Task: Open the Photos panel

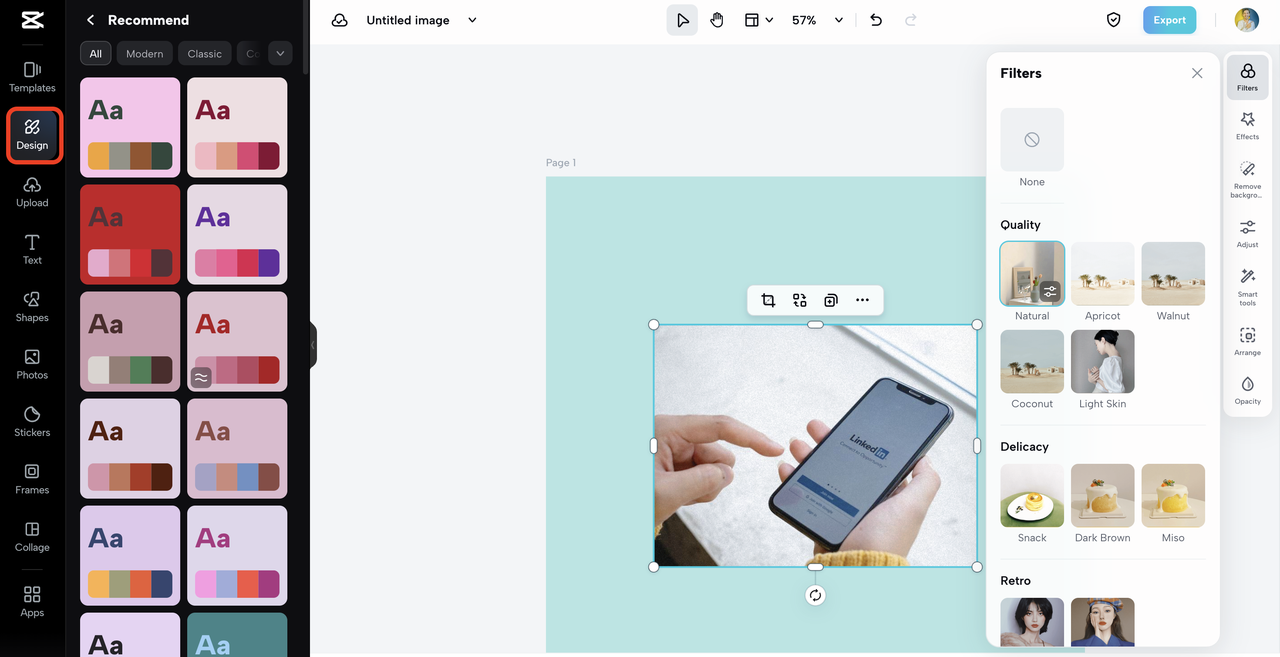Action: (32, 364)
